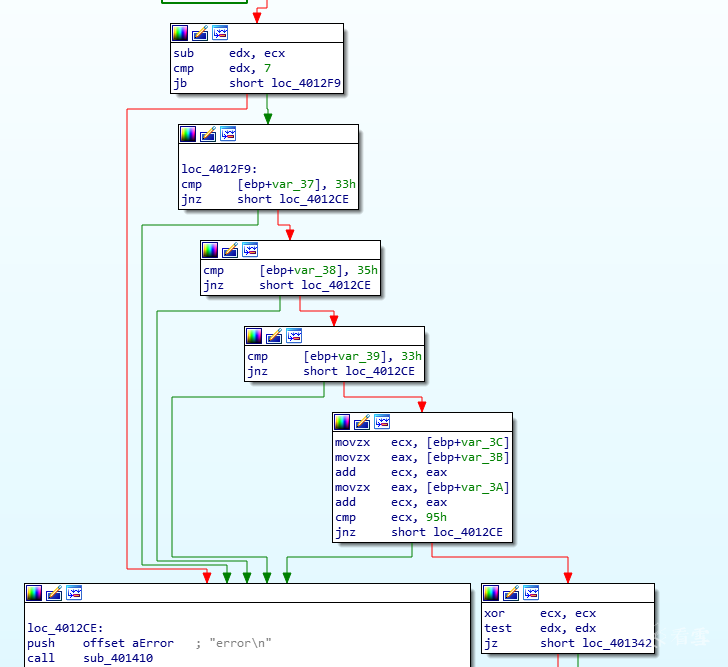Set node color for the loc_4012F9 block
The width and height of the screenshot is (728, 667).
(x=188, y=134)
